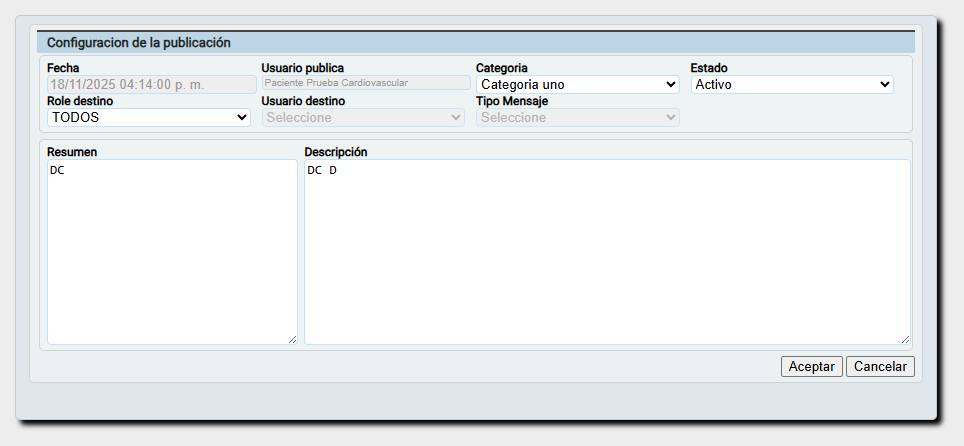Click the Resumen label

(71, 152)
